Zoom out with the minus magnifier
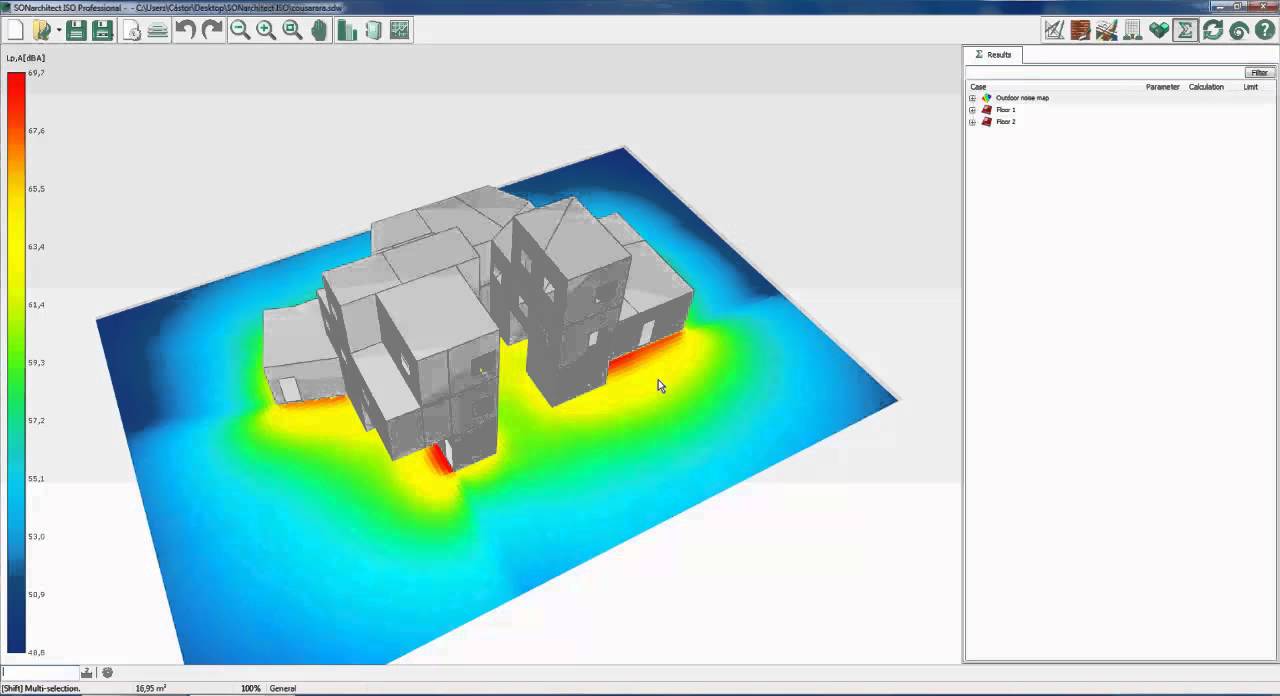The height and width of the screenshot is (696, 1280). [x=240, y=30]
